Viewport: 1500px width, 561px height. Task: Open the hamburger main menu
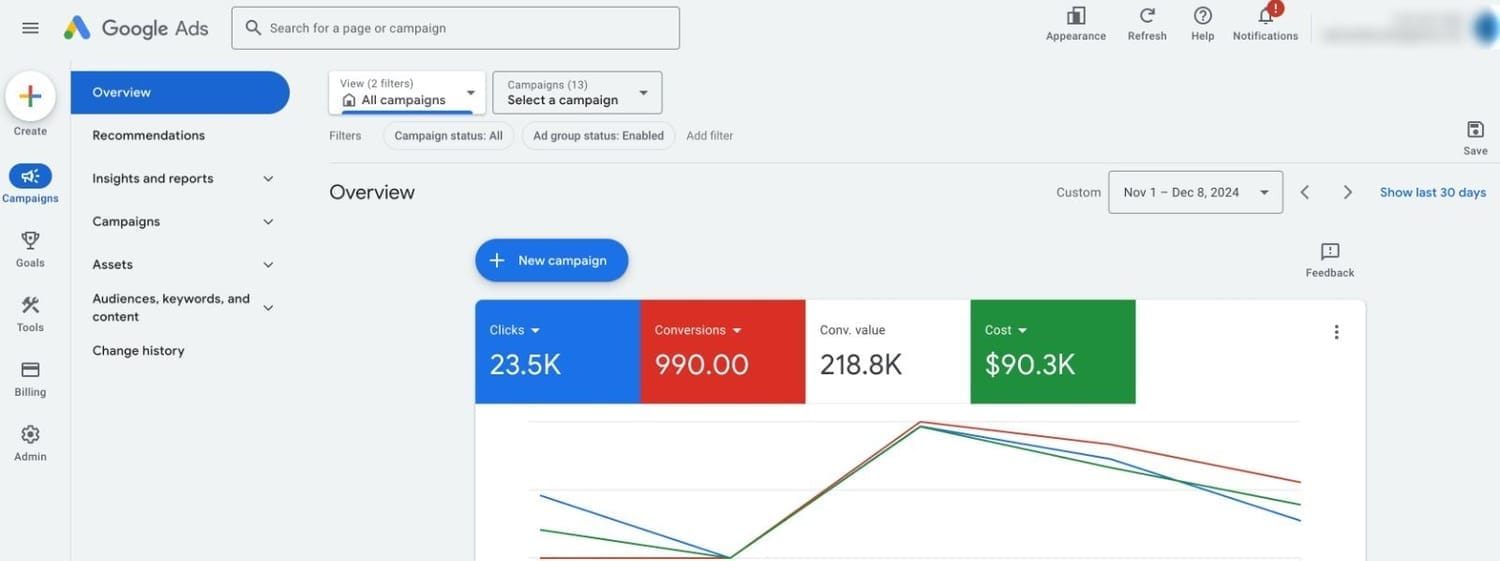(30, 28)
